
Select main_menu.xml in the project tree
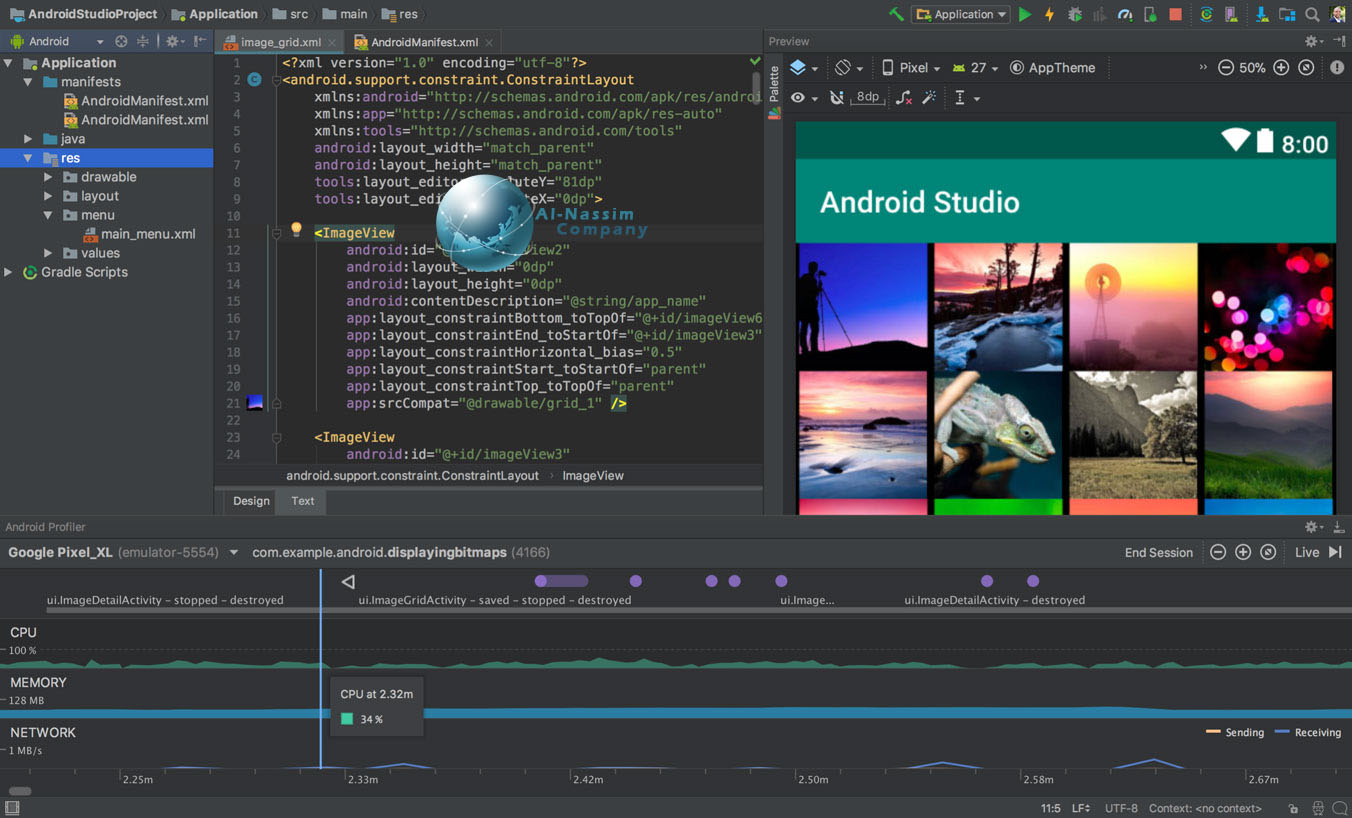tap(140, 234)
